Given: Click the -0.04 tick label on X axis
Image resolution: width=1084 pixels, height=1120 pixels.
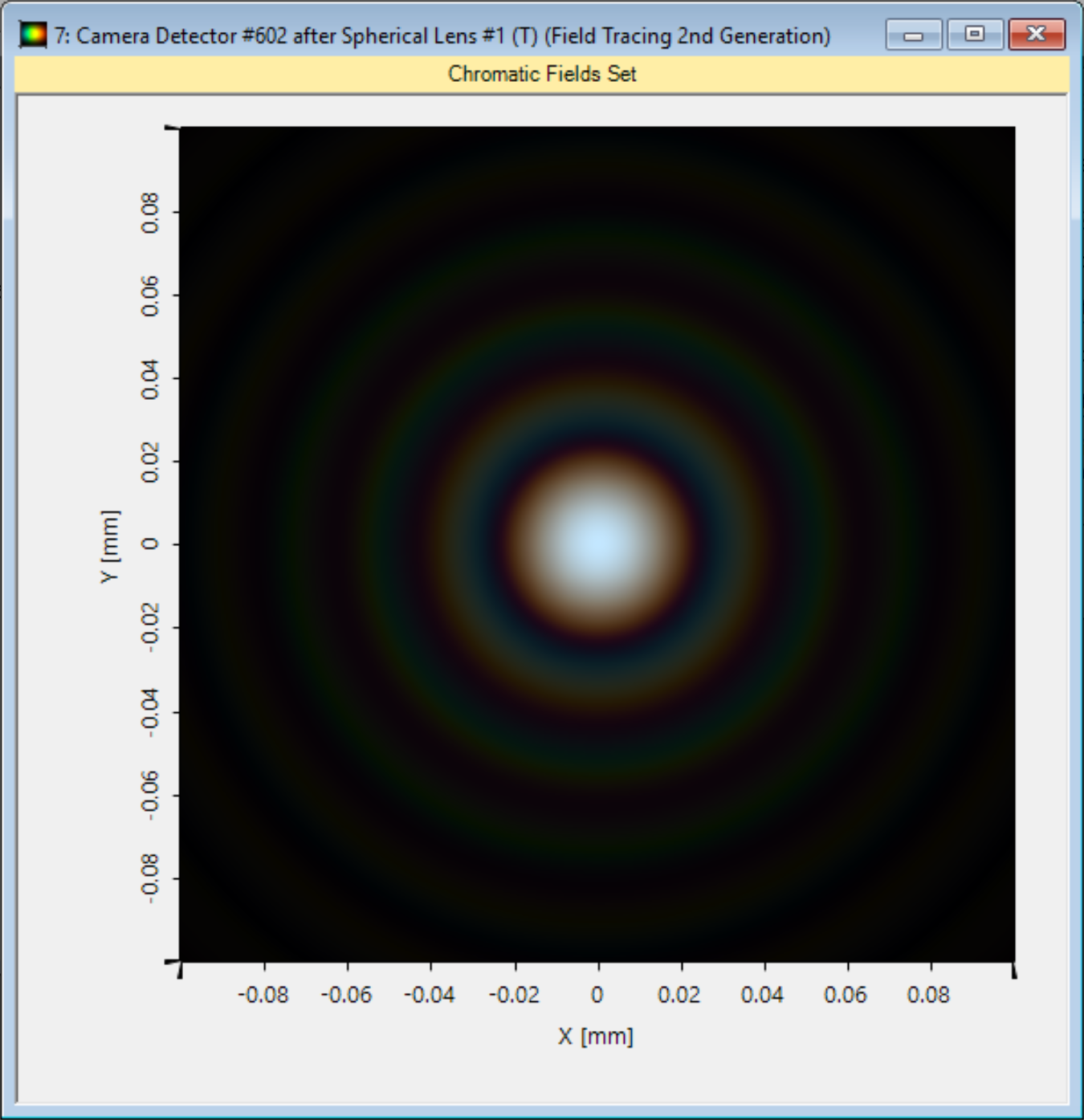Looking at the screenshot, I should 430,995.
